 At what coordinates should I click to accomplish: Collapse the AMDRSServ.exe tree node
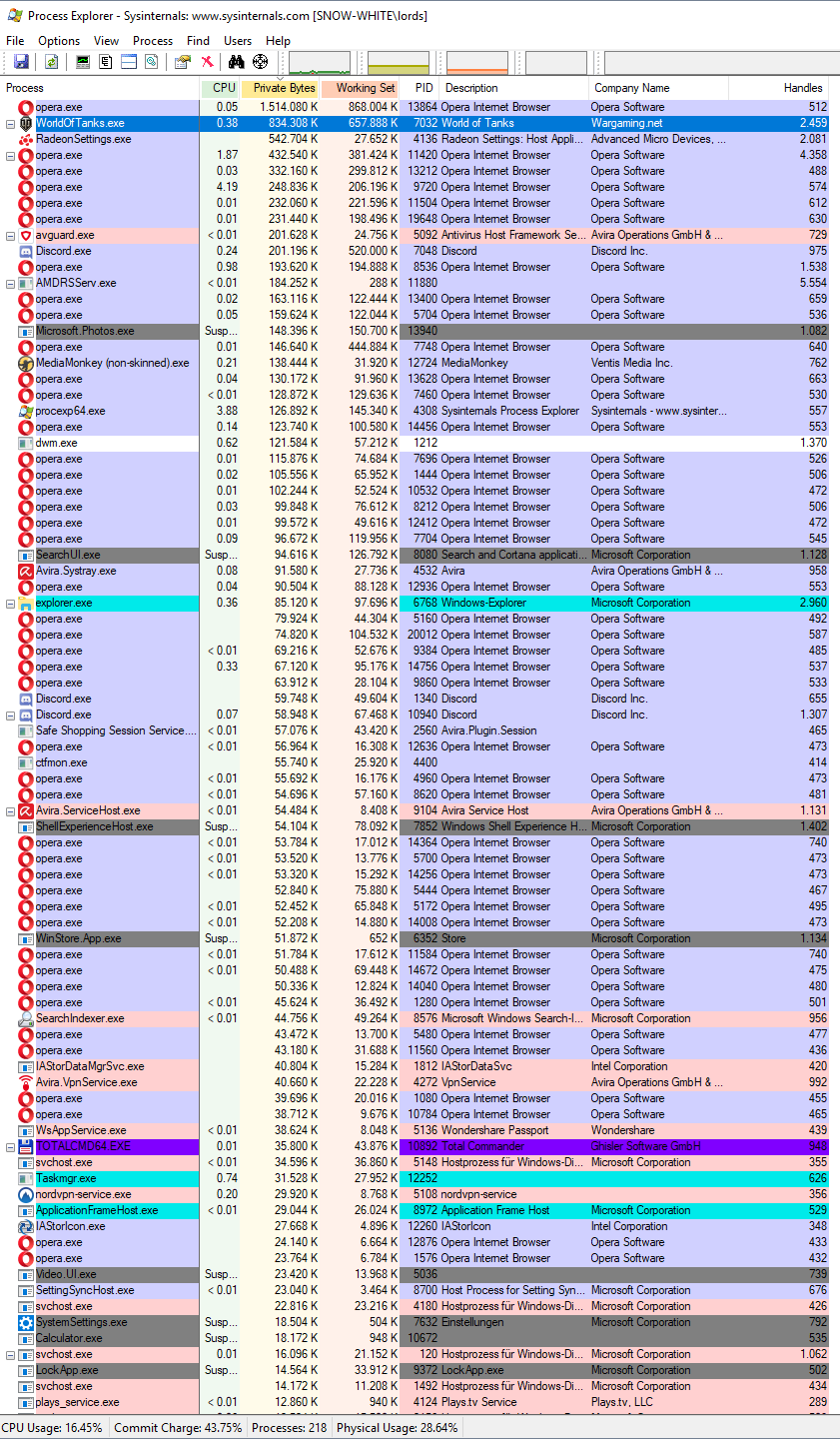click(x=11, y=284)
